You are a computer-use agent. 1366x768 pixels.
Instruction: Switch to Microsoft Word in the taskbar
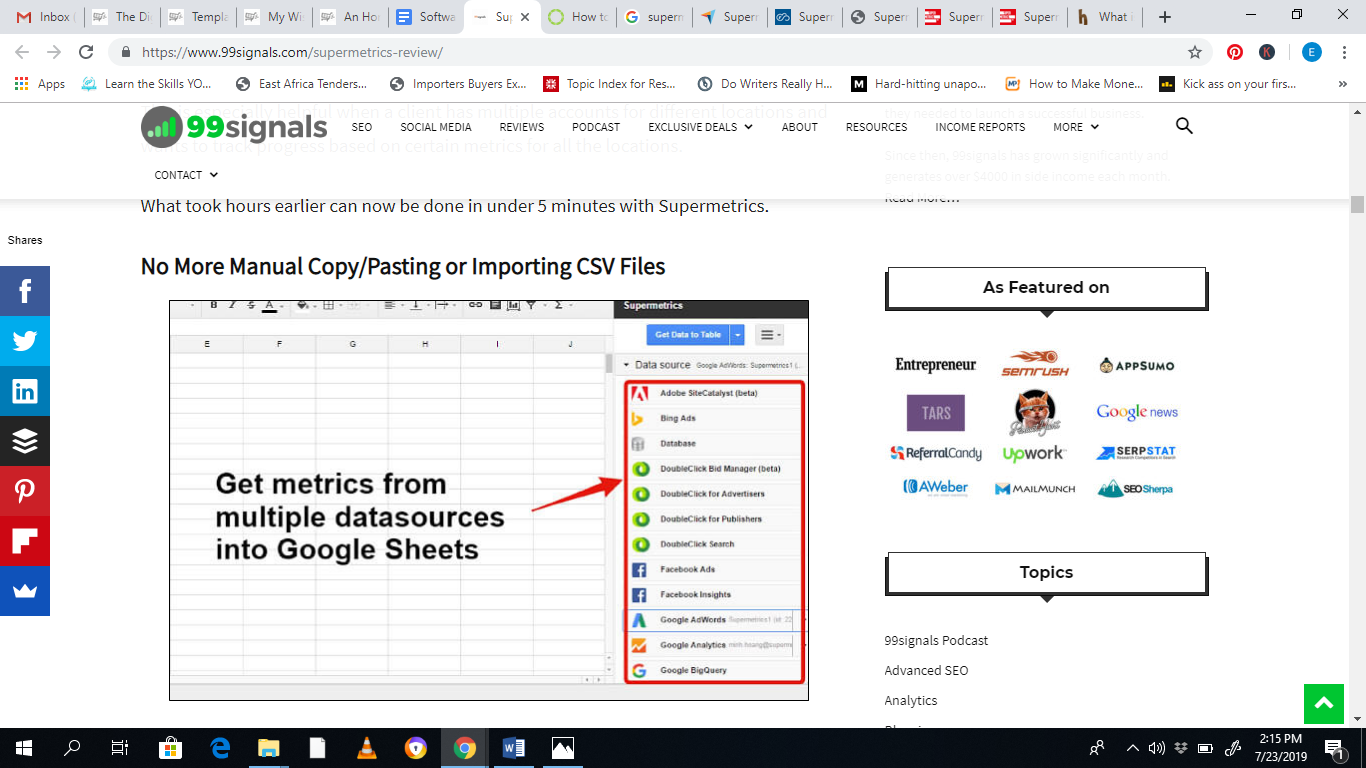pyautogui.click(x=514, y=748)
